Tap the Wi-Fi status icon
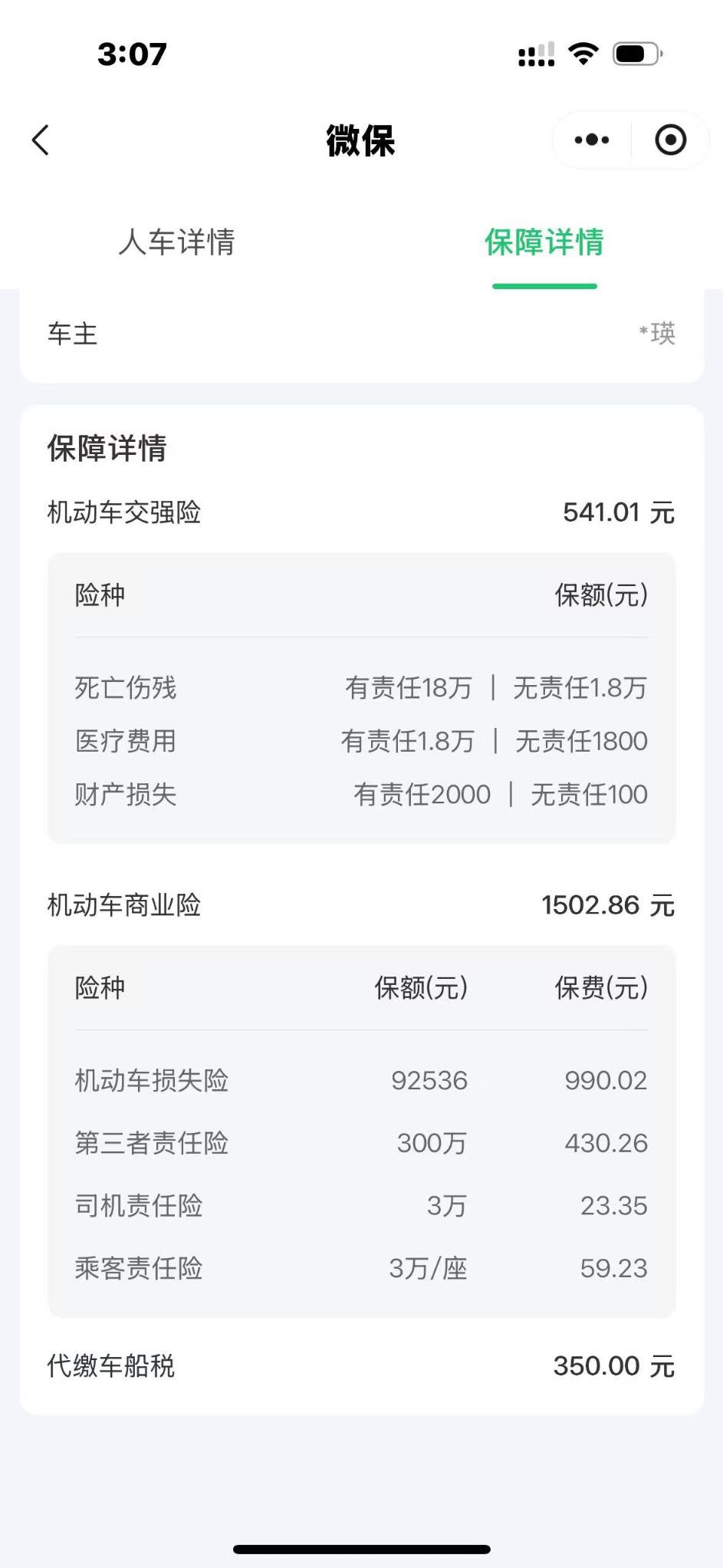Screen dimensions: 723x1568 583,54
